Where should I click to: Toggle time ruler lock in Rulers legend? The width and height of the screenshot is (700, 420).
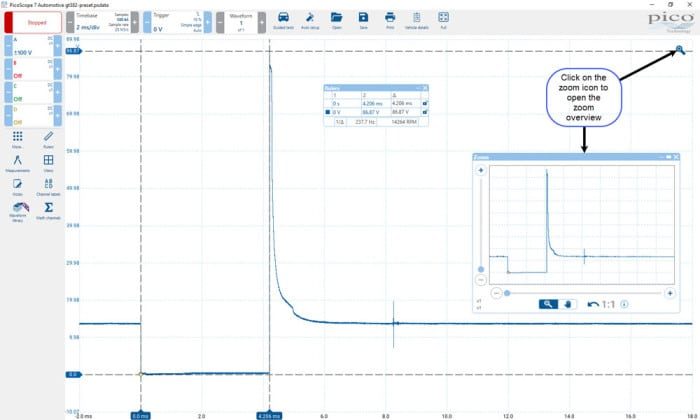coord(425,103)
